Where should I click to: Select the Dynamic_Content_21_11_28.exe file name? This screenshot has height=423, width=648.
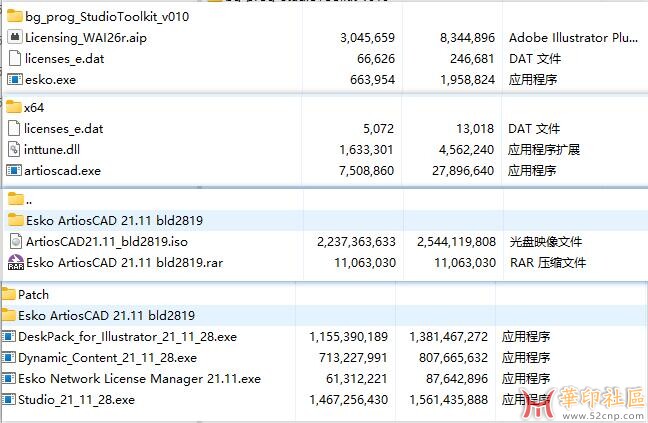tap(107, 358)
